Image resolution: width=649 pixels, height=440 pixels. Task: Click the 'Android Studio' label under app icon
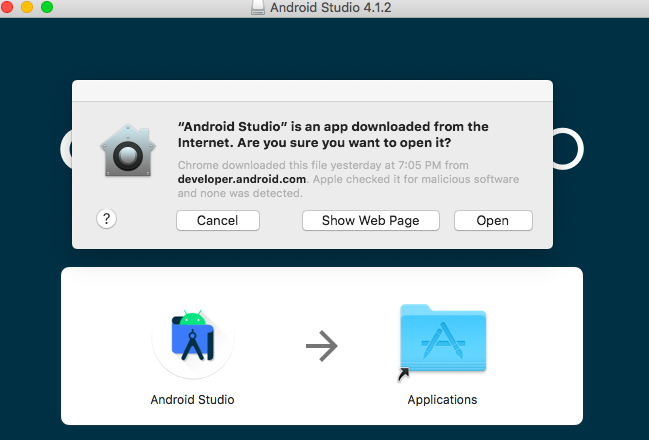coord(192,399)
